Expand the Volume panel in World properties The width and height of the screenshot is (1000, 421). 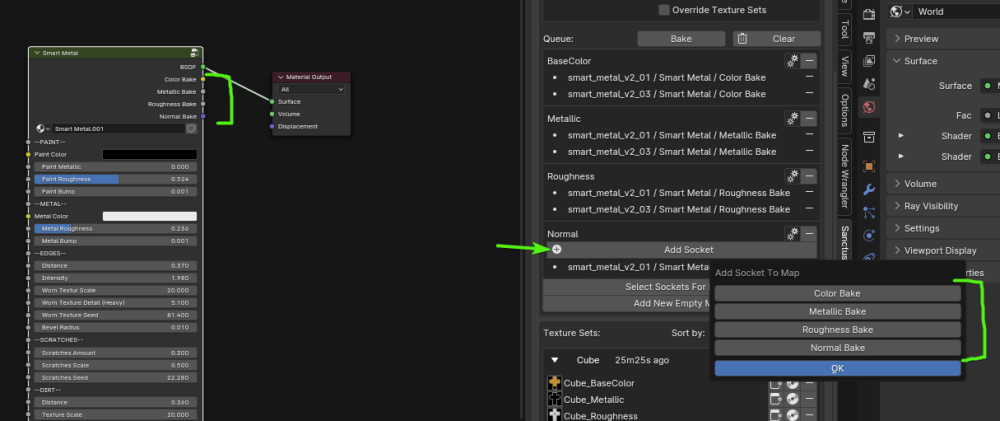coord(895,184)
